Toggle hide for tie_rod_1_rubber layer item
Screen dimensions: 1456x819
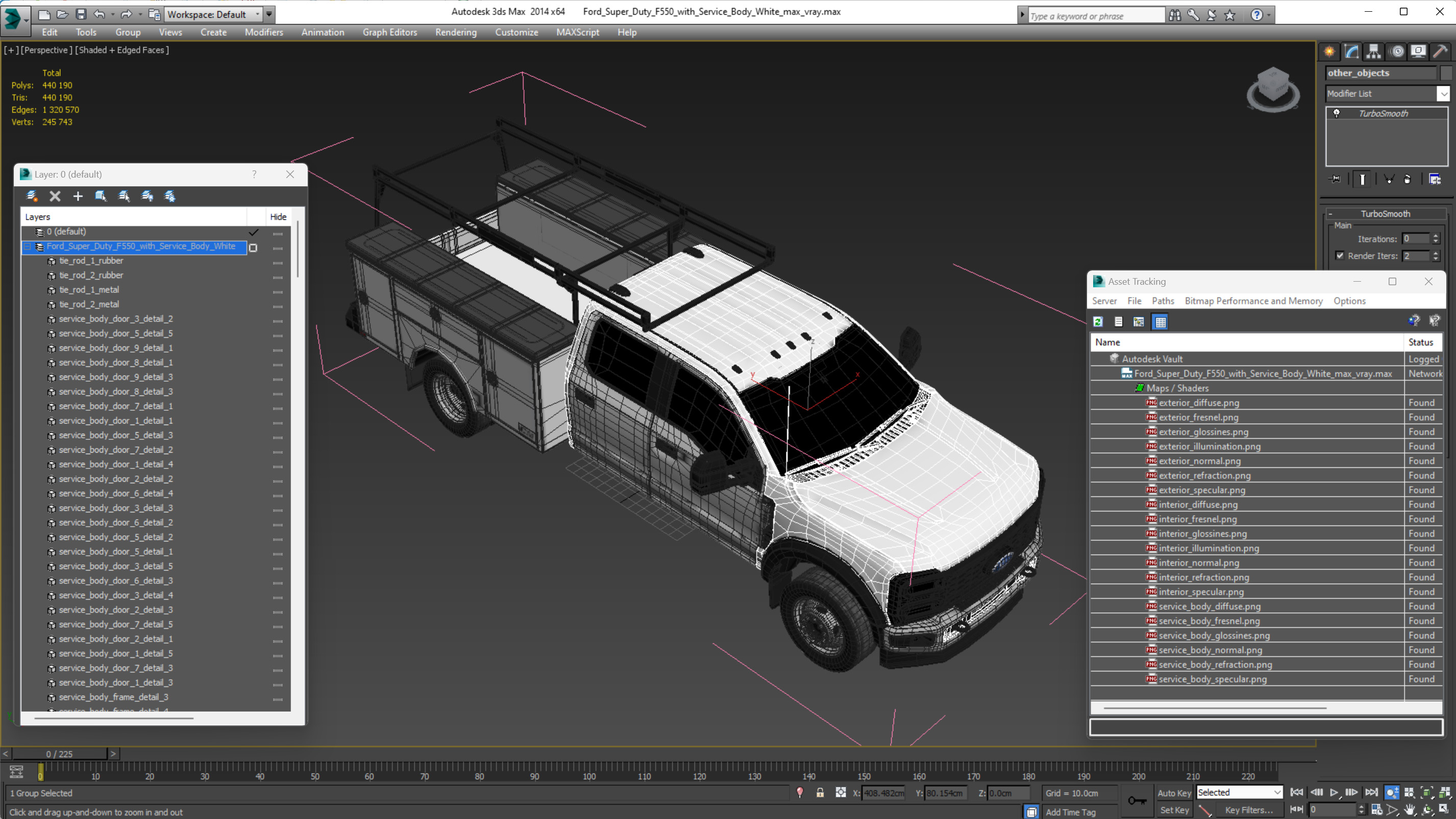pos(278,262)
